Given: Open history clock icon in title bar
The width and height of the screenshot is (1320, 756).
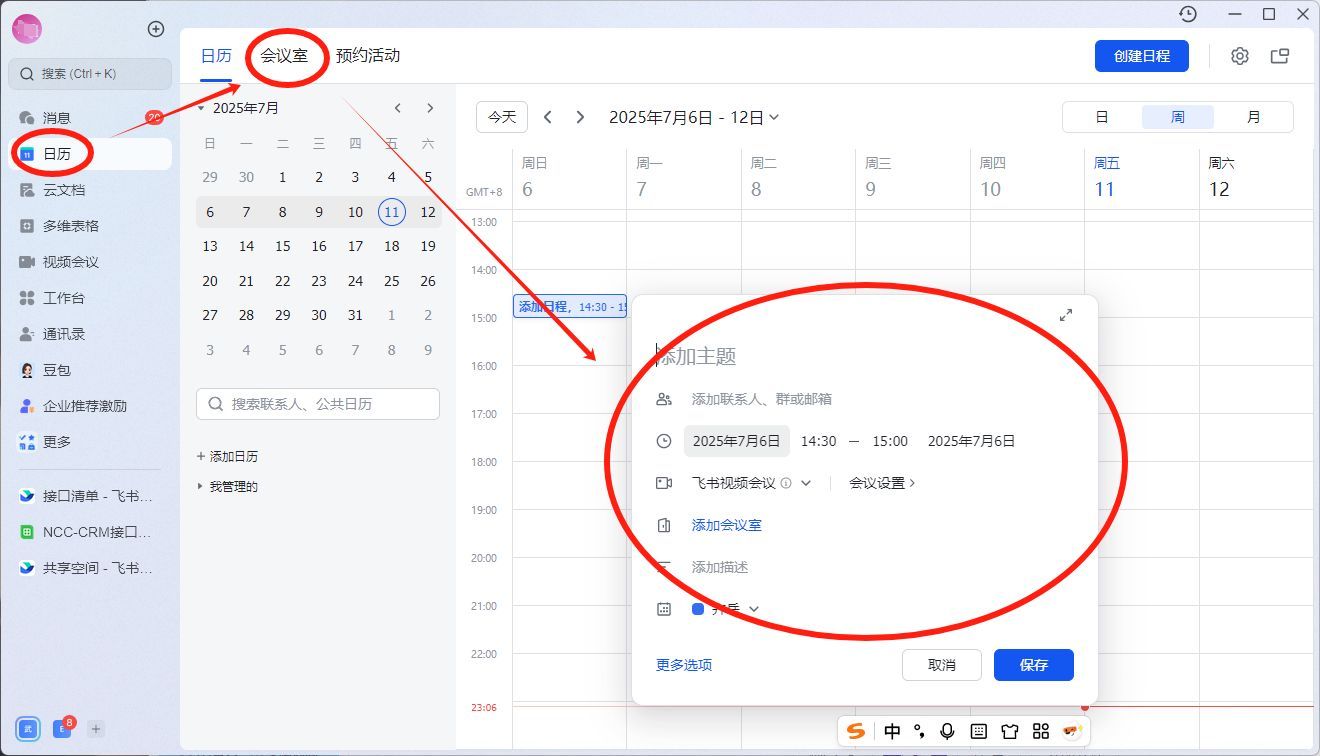Looking at the screenshot, I should [1187, 14].
